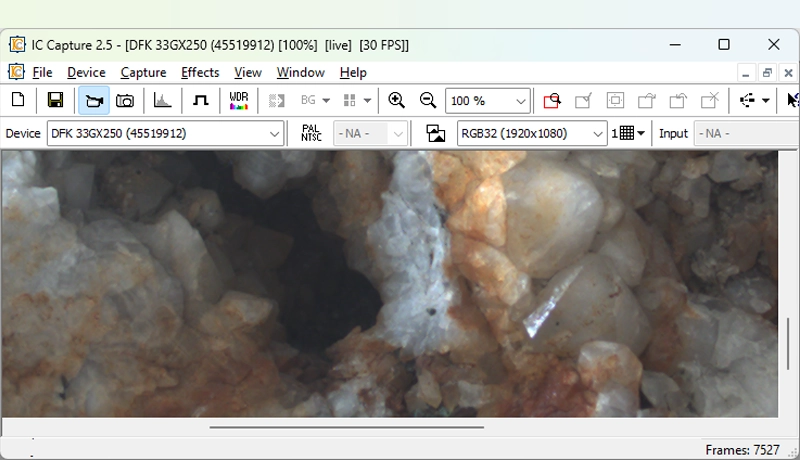
Task: Expand the grid binning dropdown arrow
Action: (x=641, y=134)
